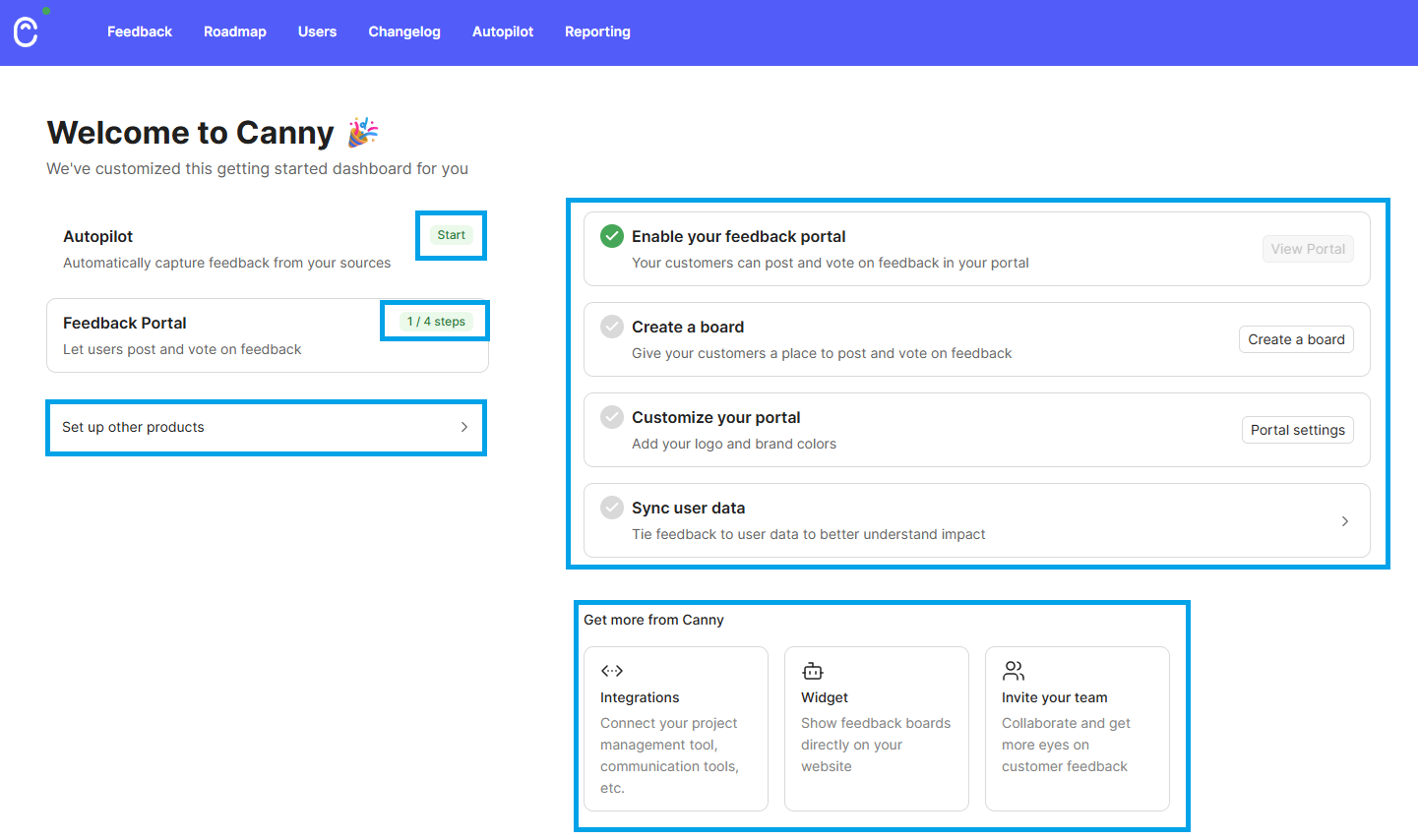Image resolution: width=1418 pixels, height=840 pixels.
Task: Click the Widget robot icon
Action: [813, 671]
